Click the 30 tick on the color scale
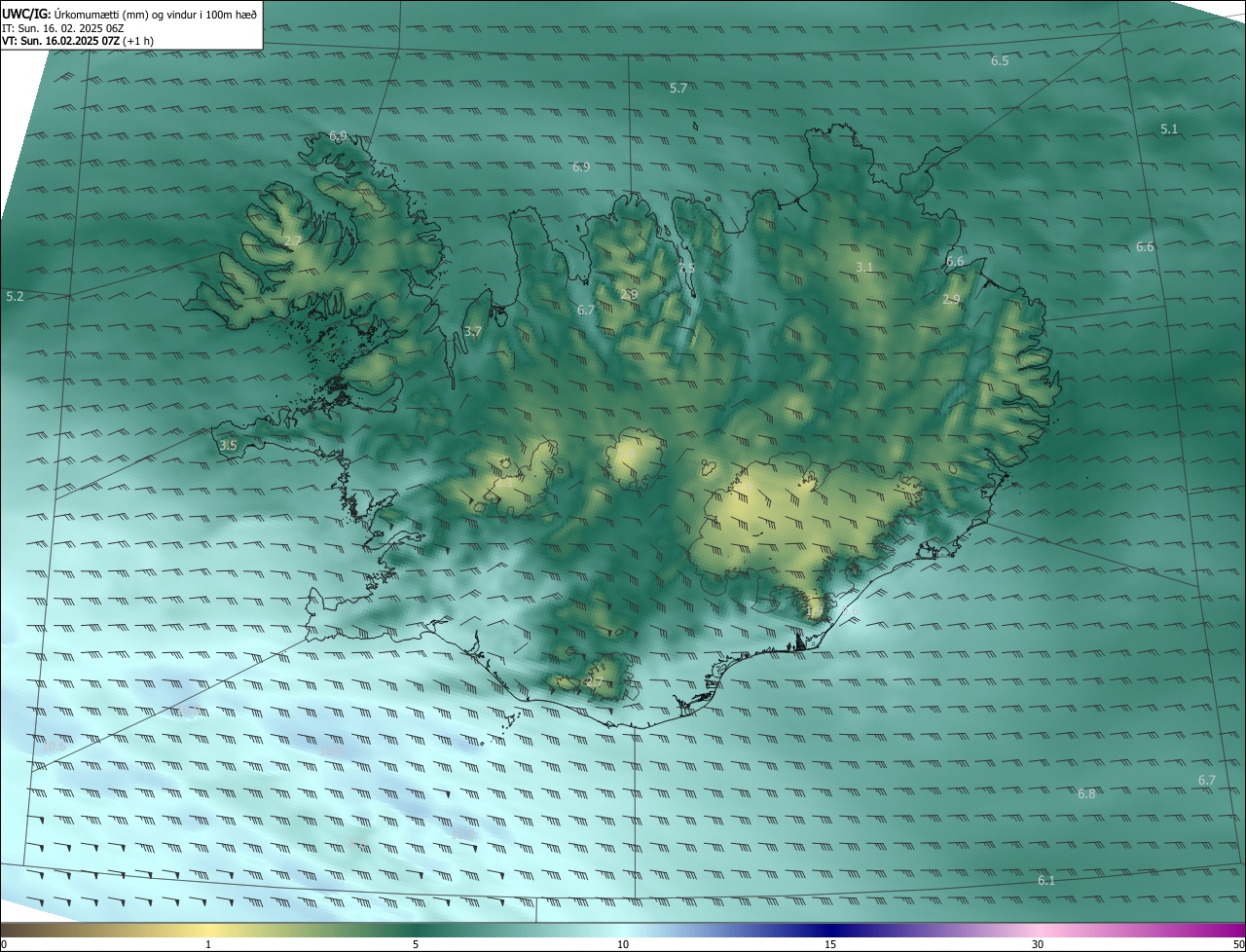The image size is (1246, 952). 1038,944
